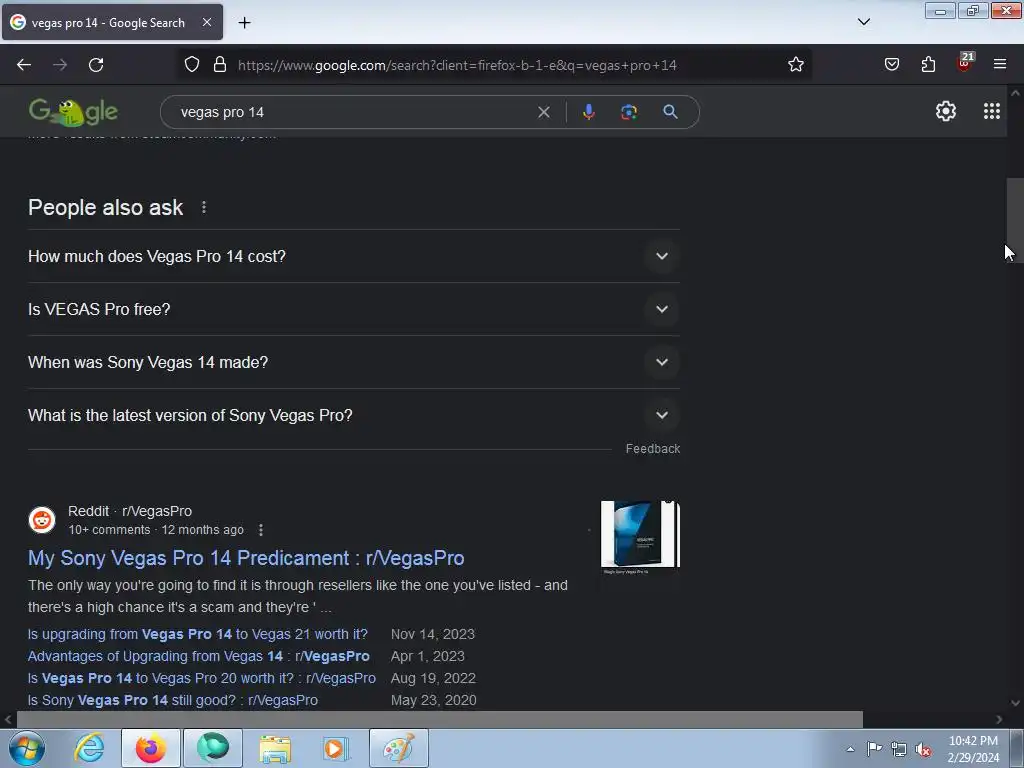
Task: Click the scrollbar down arrow
Action: coord(1015,703)
